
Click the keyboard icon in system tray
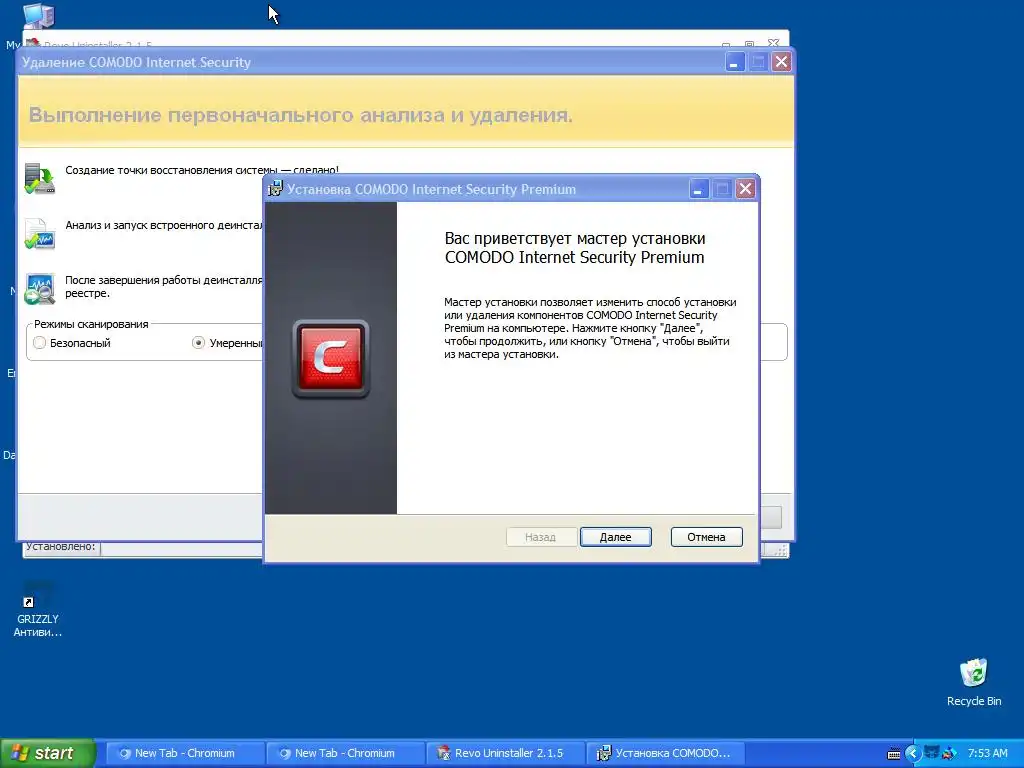click(894, 754)
